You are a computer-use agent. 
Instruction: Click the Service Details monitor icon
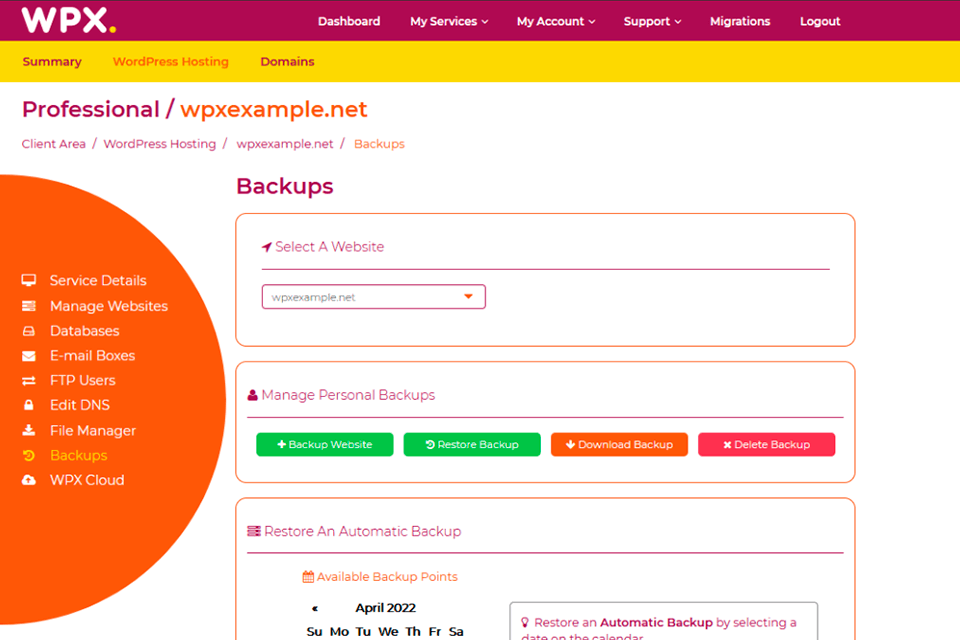[x=29, y=280]
